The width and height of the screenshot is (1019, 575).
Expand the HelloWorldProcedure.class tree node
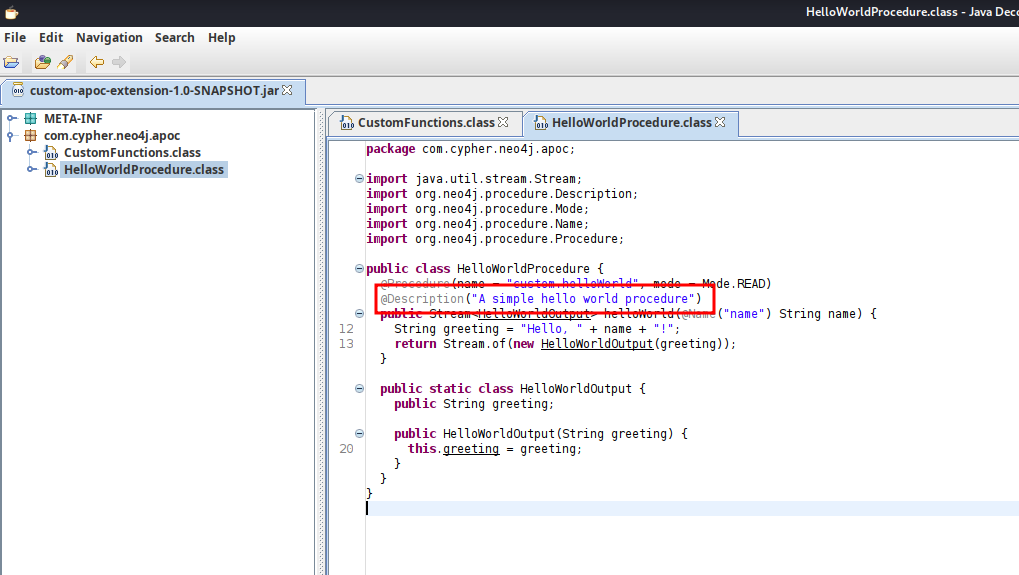click(32, 169)
